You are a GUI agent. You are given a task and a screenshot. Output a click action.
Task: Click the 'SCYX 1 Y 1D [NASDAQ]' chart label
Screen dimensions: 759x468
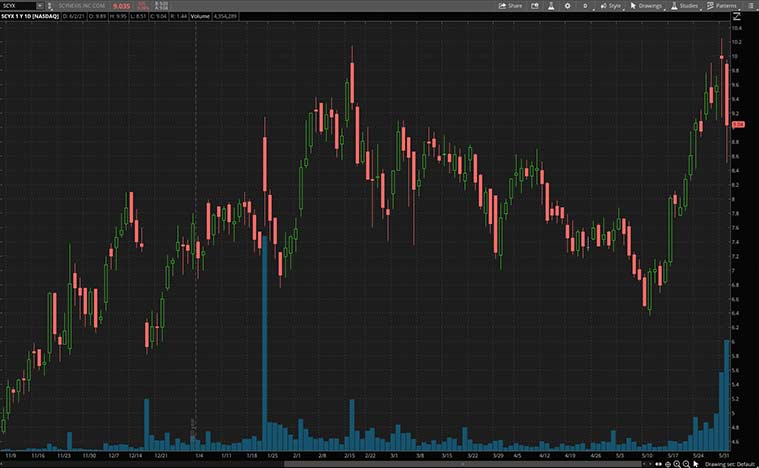tap(30, 16)
